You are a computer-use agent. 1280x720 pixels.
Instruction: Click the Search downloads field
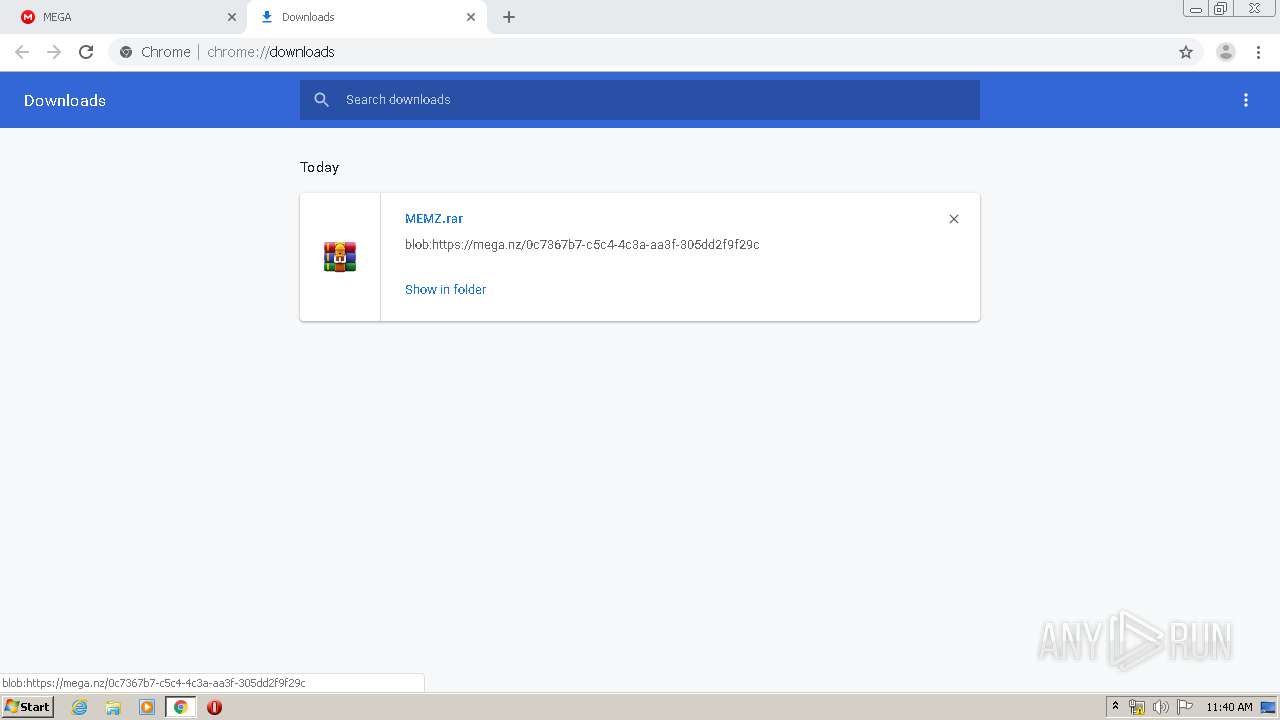click(640, 100)
